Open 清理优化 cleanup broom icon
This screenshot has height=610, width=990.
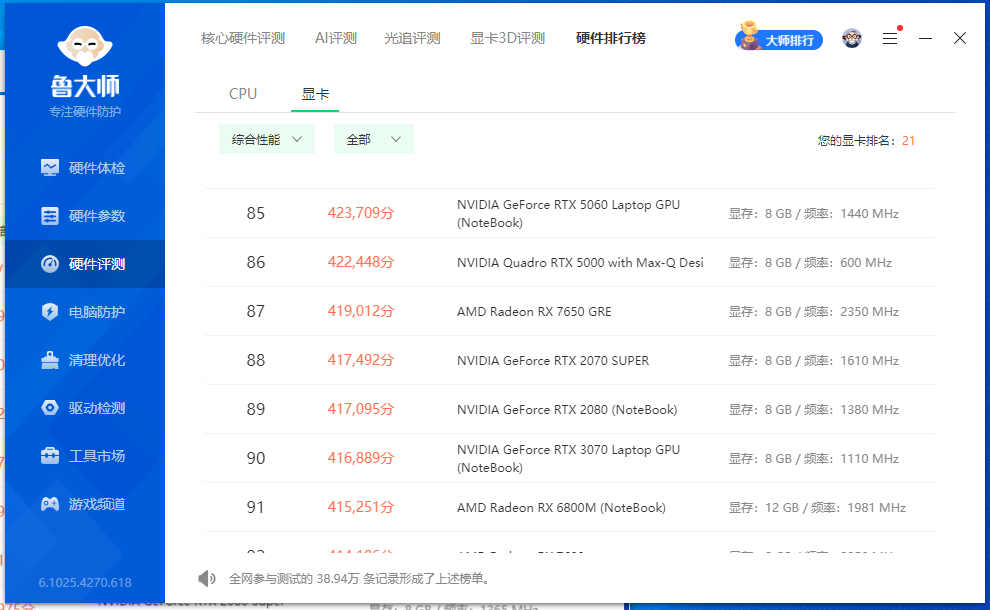point(50,360)
